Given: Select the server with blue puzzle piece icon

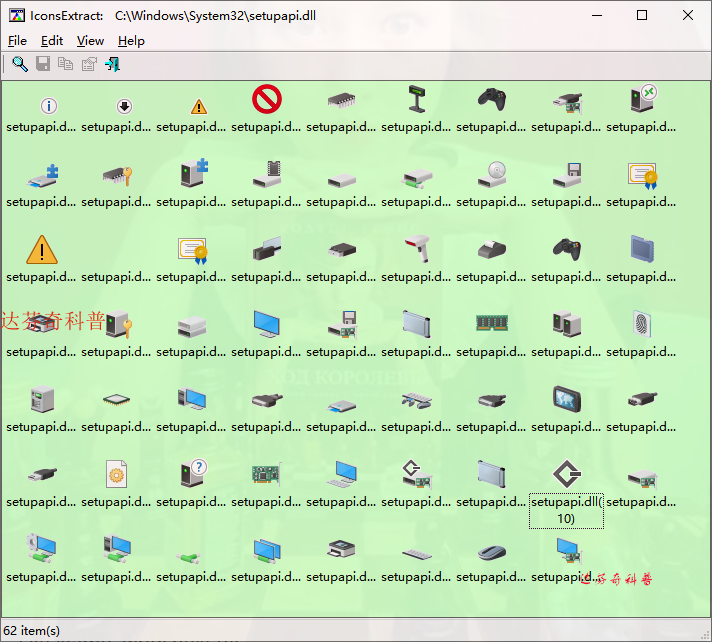Looking at the screenshot, I should [194, 173].
